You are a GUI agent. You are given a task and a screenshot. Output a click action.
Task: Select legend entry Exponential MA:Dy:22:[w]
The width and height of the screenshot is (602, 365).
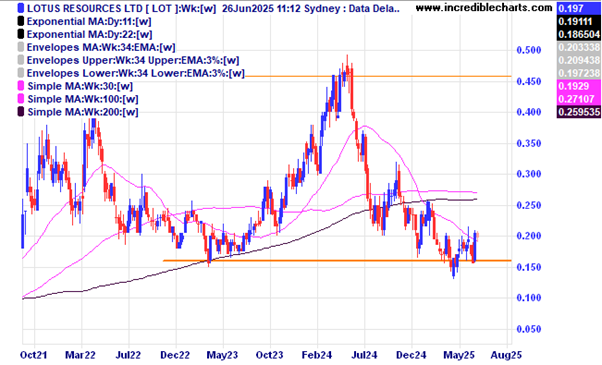tap(89, 35)
